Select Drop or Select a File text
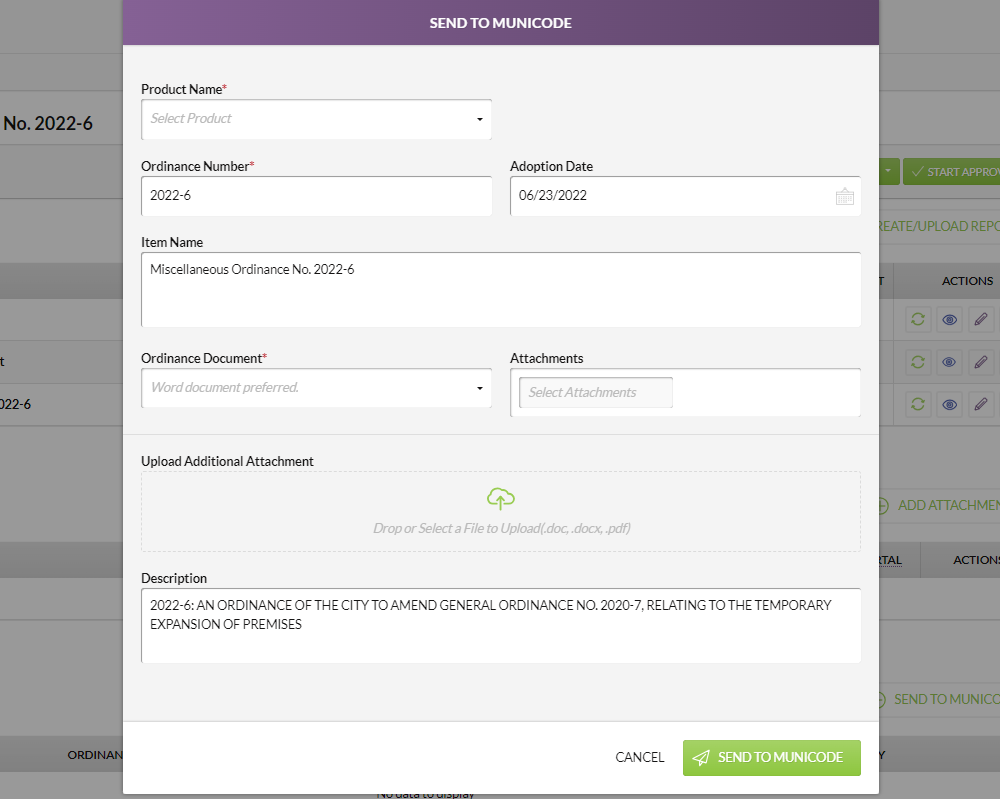This screenshot has width=1000, height=799. click(501, 528)
